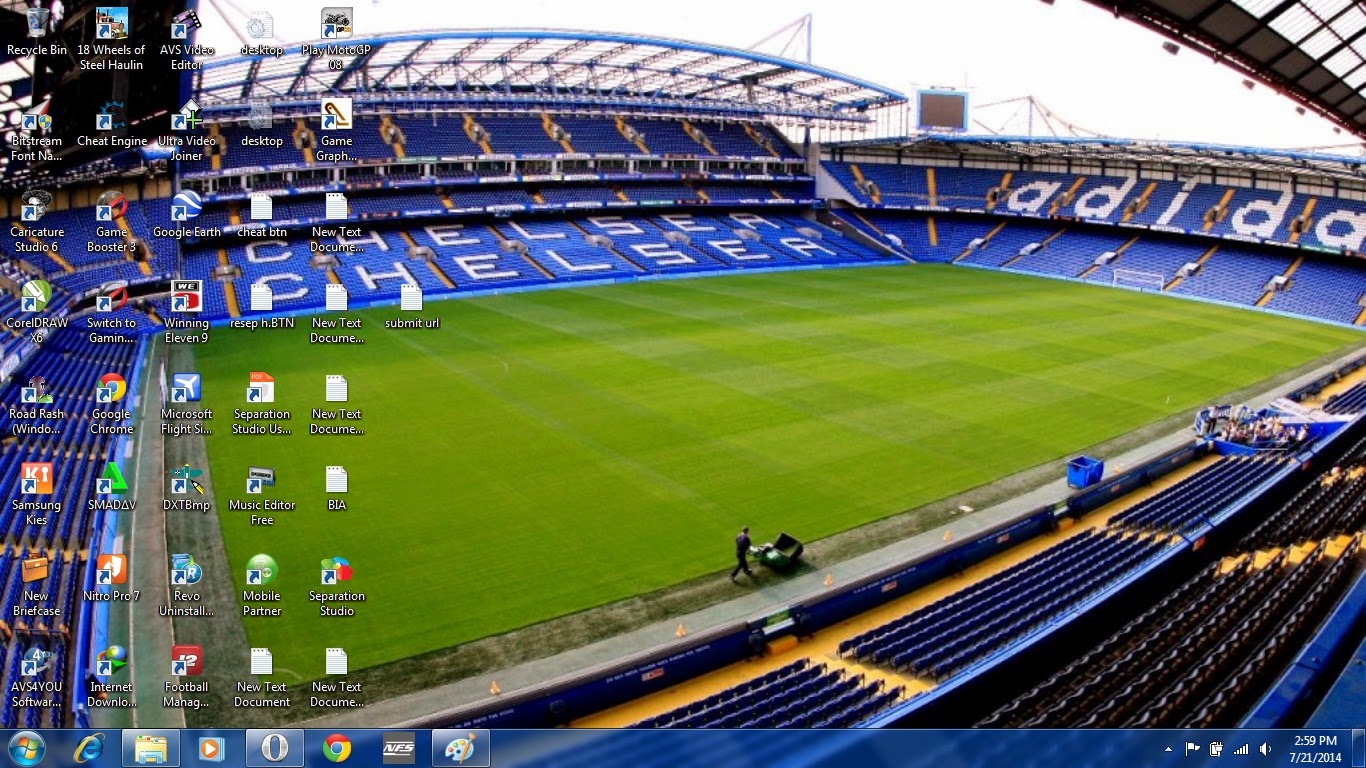This screenshot has width=1366, height=768.
Task: Open the Recycle Bin desktop icon
Action: [x=37, y=32]
